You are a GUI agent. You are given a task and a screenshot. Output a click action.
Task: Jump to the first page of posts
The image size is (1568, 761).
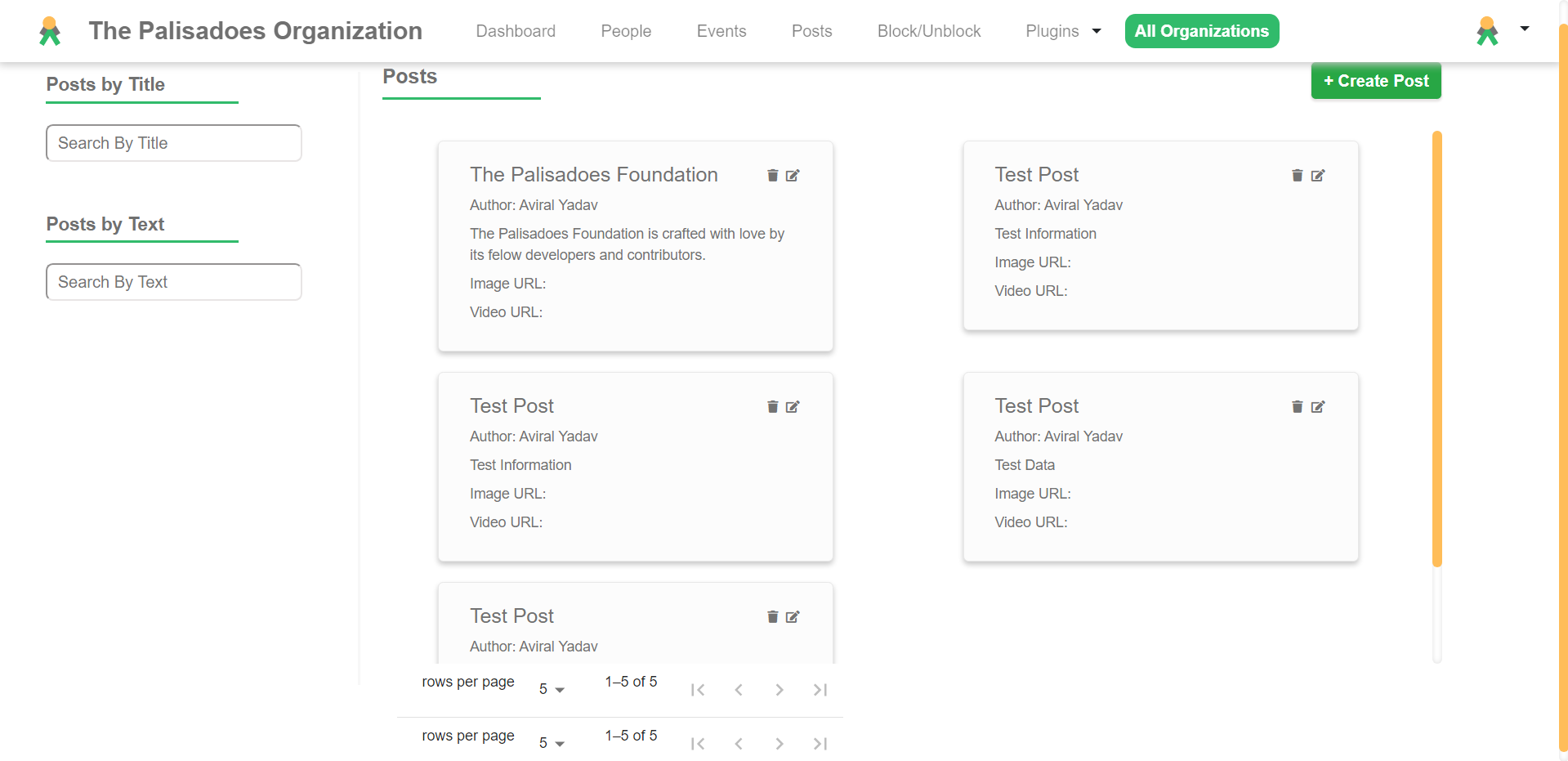(698, 689)
